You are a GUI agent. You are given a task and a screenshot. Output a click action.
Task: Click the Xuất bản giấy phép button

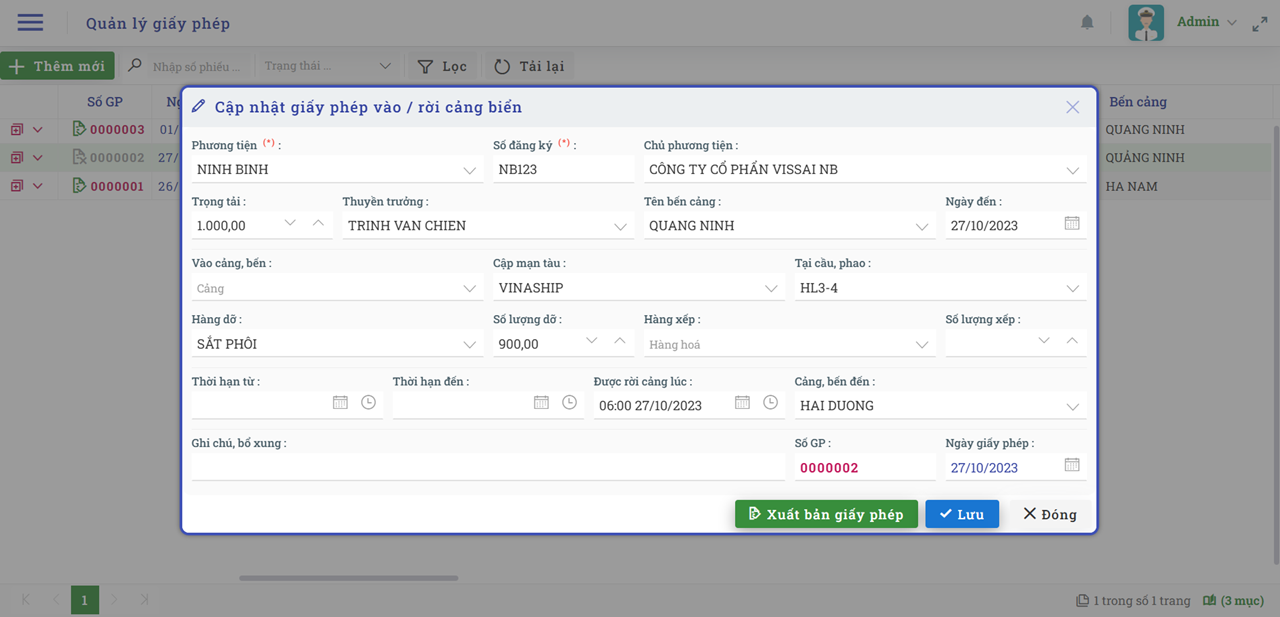coord(826,514)
